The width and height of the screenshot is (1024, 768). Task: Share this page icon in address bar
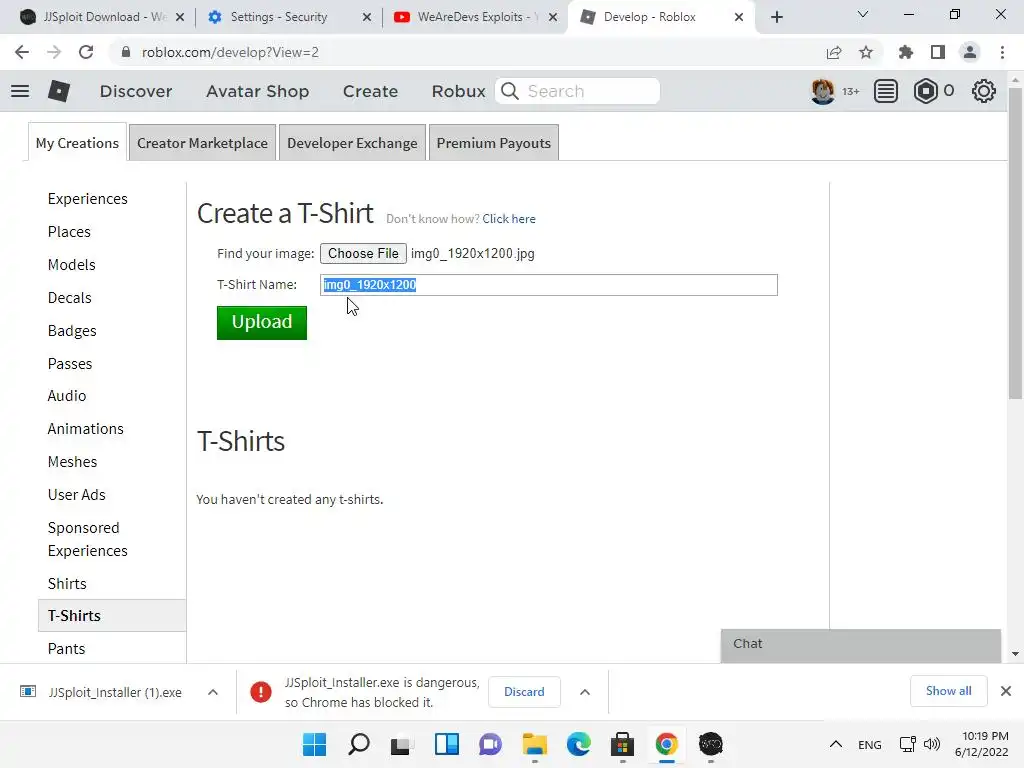pos(834,52)
